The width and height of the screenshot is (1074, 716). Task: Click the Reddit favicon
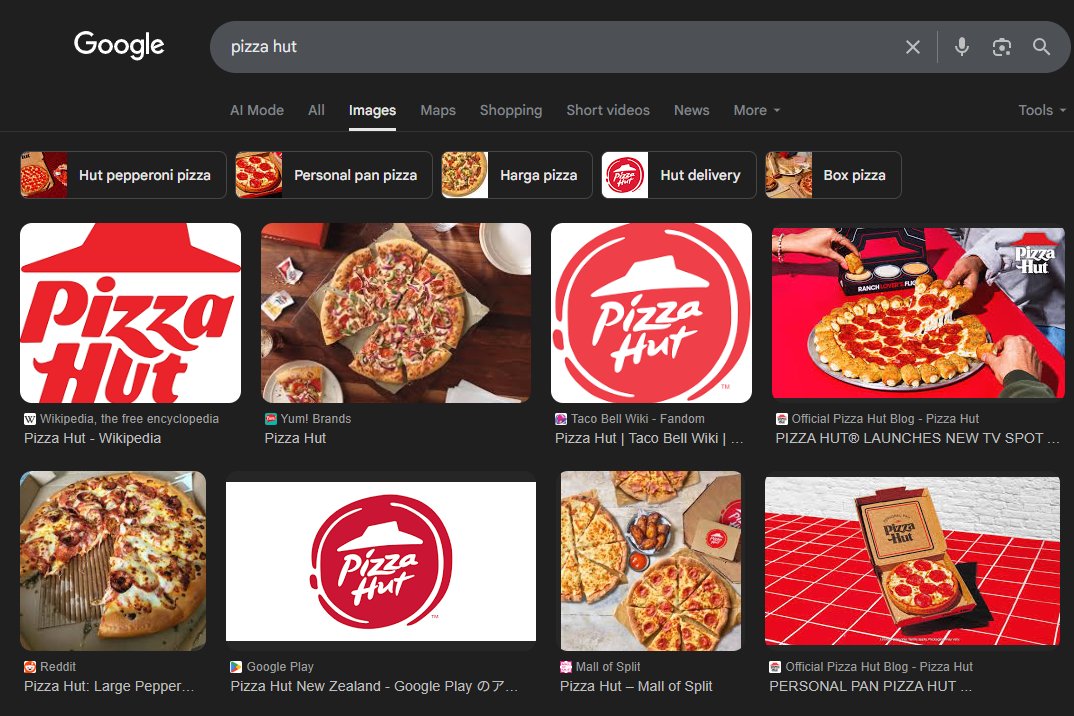[30, 667]
